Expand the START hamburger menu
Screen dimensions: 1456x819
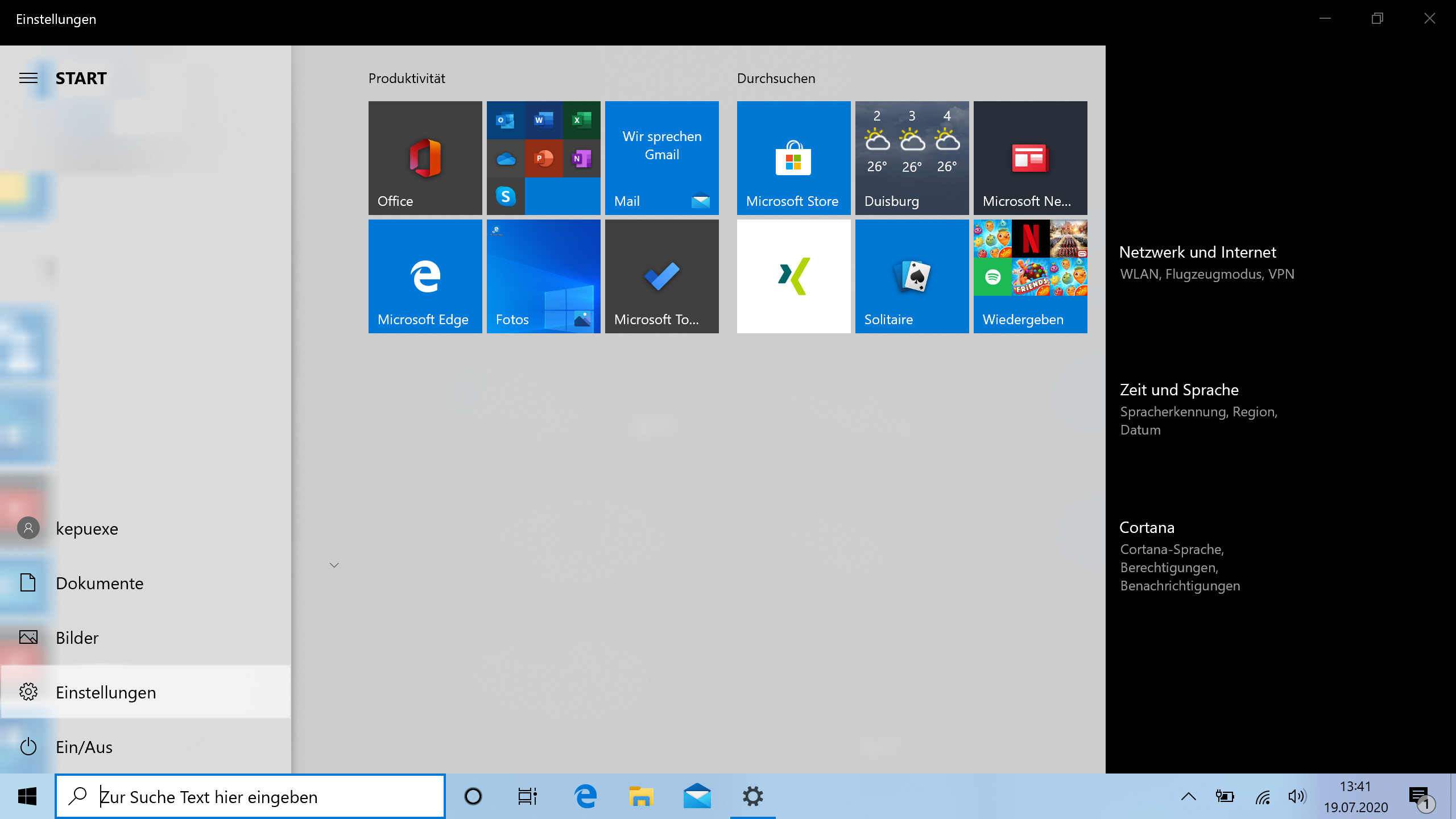point(28,78)
